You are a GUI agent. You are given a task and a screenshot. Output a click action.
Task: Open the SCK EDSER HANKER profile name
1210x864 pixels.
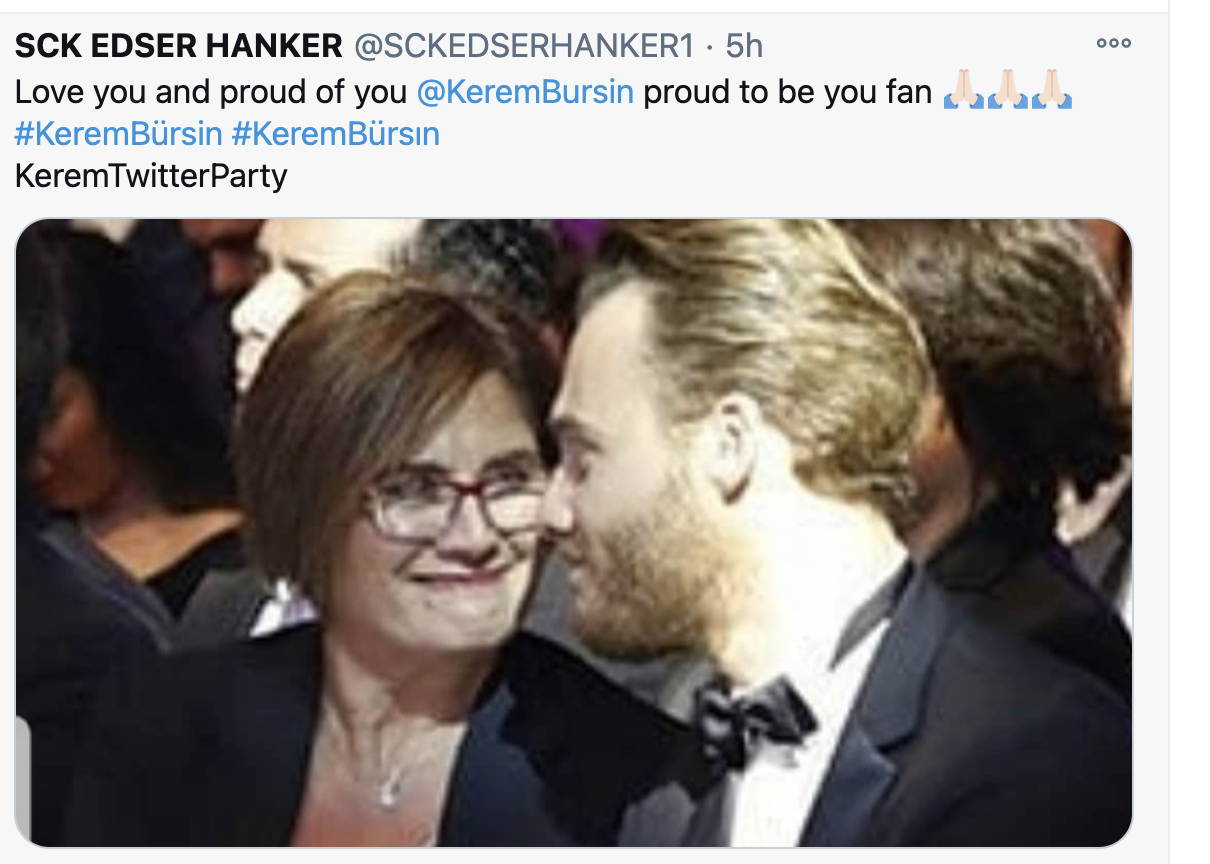click(179, 45)
